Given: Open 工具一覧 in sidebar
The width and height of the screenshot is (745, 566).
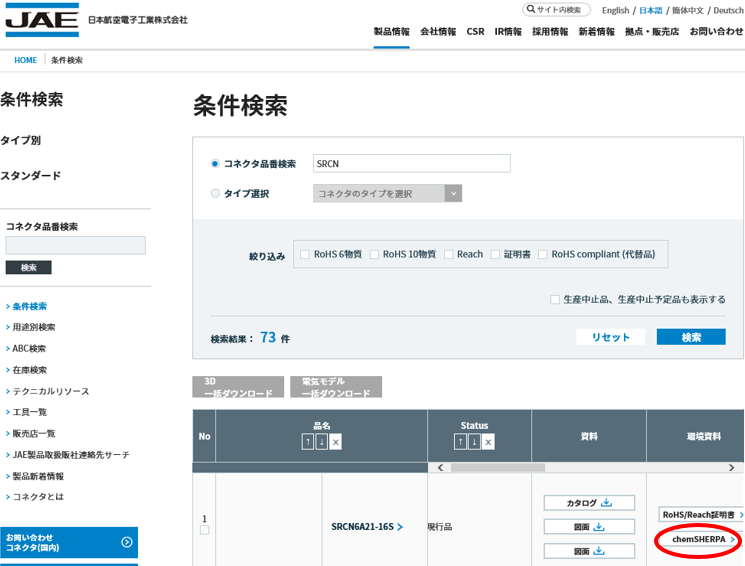Looking at the screenshot, I should click(29, 412).
